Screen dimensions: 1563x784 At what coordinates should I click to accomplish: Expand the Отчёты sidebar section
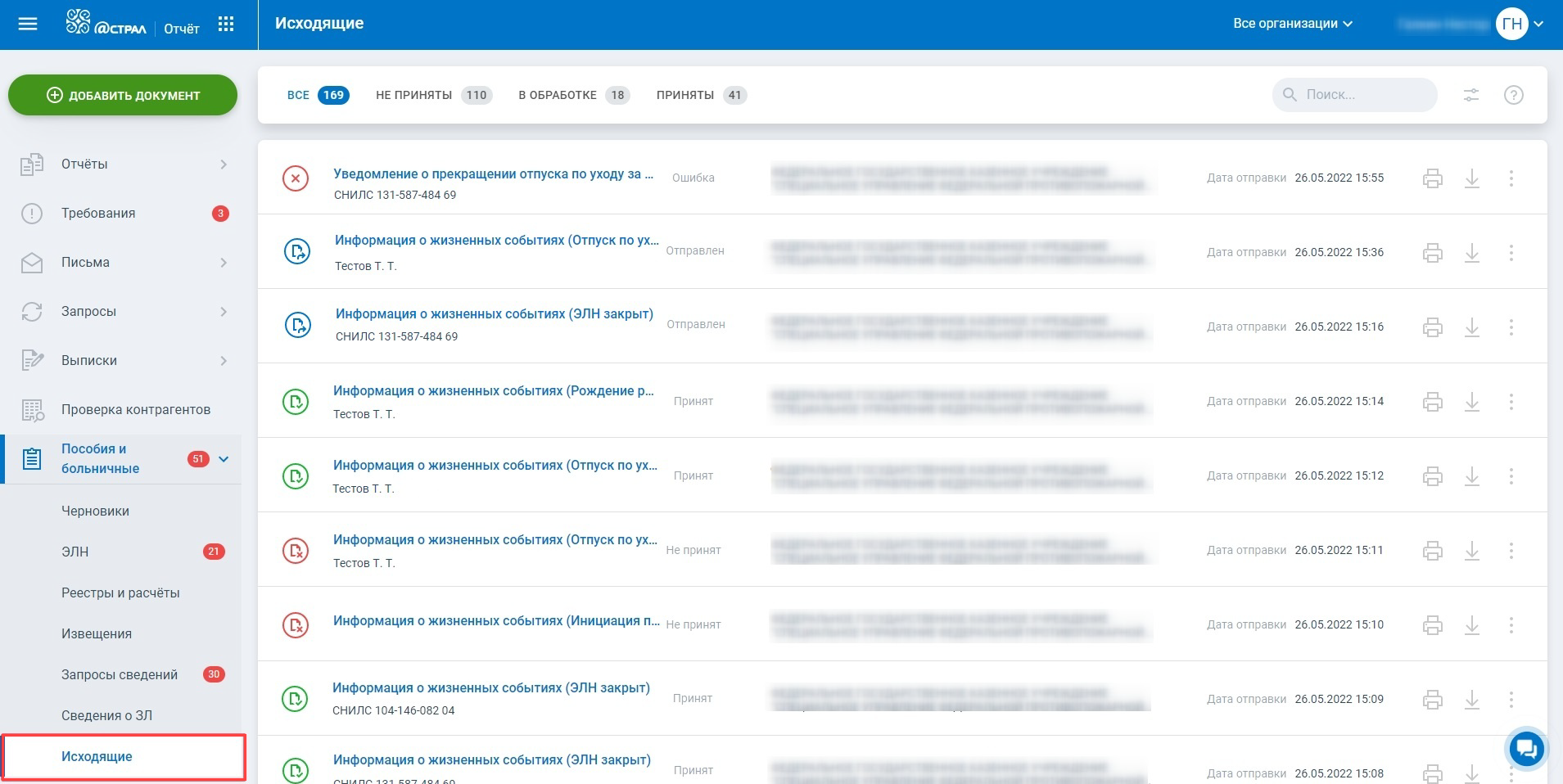[224, 164]
